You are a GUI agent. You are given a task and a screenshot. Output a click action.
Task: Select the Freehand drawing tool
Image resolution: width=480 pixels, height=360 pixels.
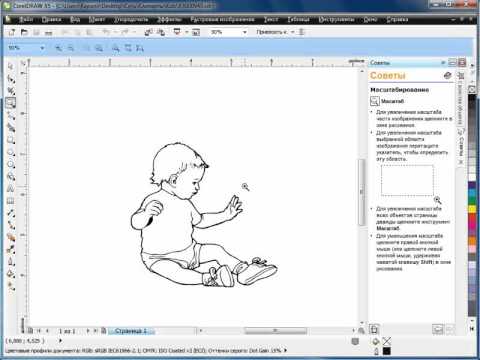pyautogui.click(x=11, y=115)
